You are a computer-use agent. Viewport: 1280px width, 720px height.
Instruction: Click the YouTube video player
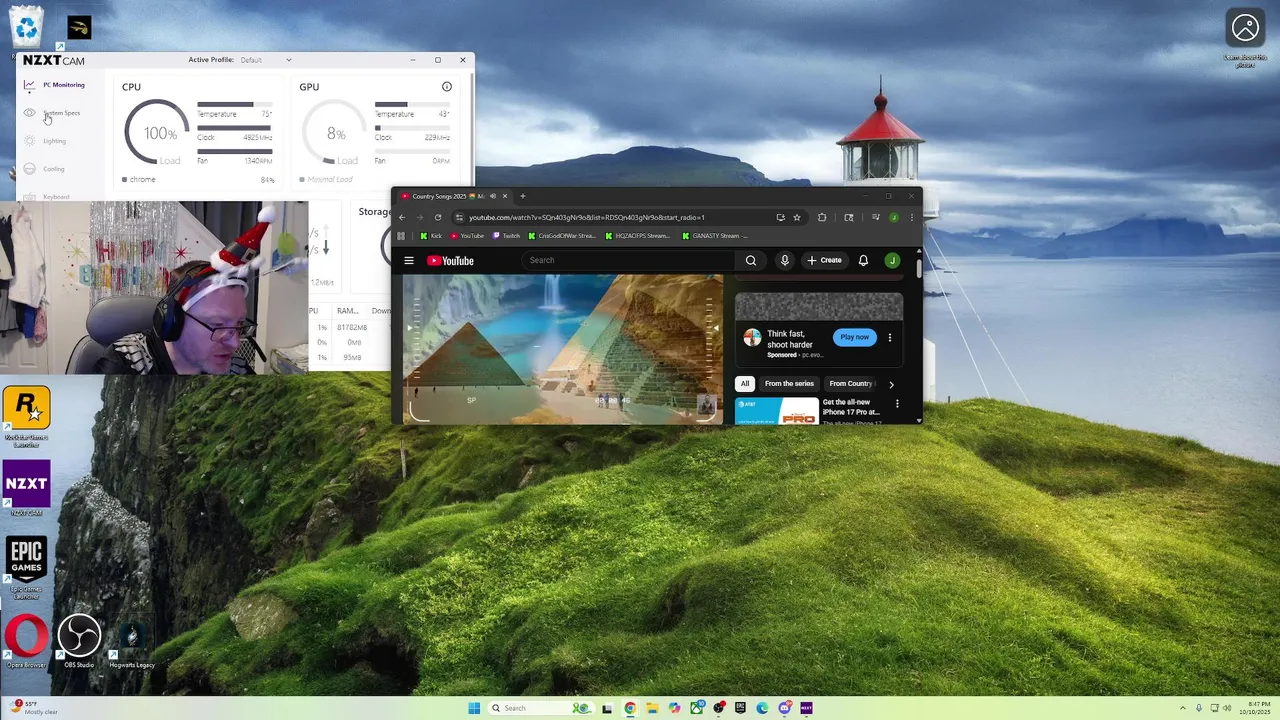[x=562, y=349]
